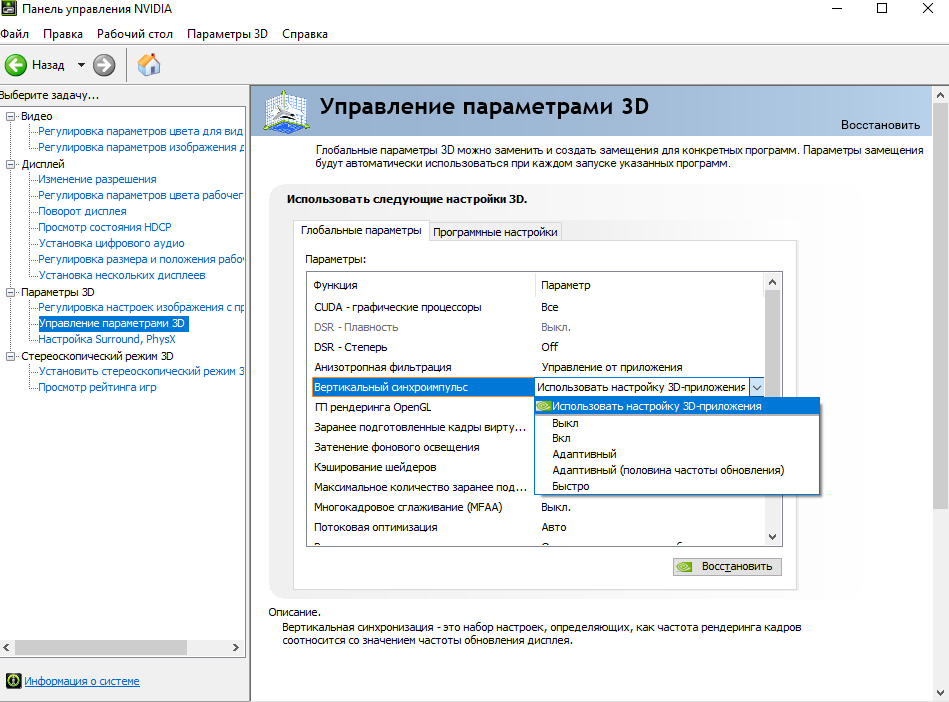
Task: Click the green Back arrow icon
Action: (x=16, y=65)
